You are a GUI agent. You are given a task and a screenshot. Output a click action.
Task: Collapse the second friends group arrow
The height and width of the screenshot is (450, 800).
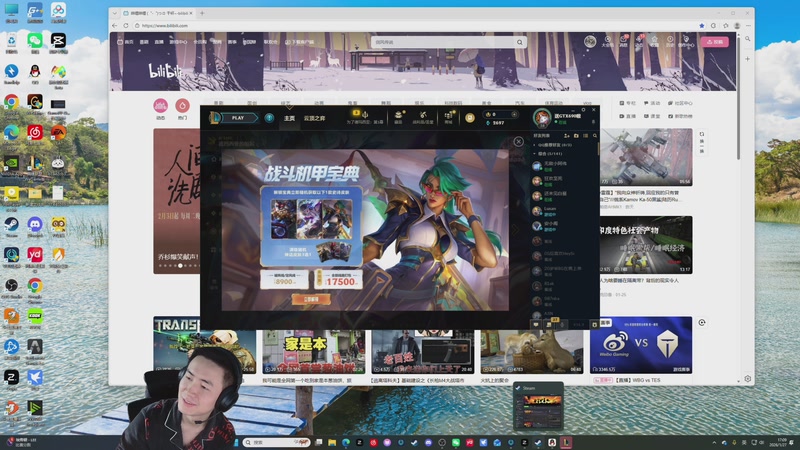(535, 154)
